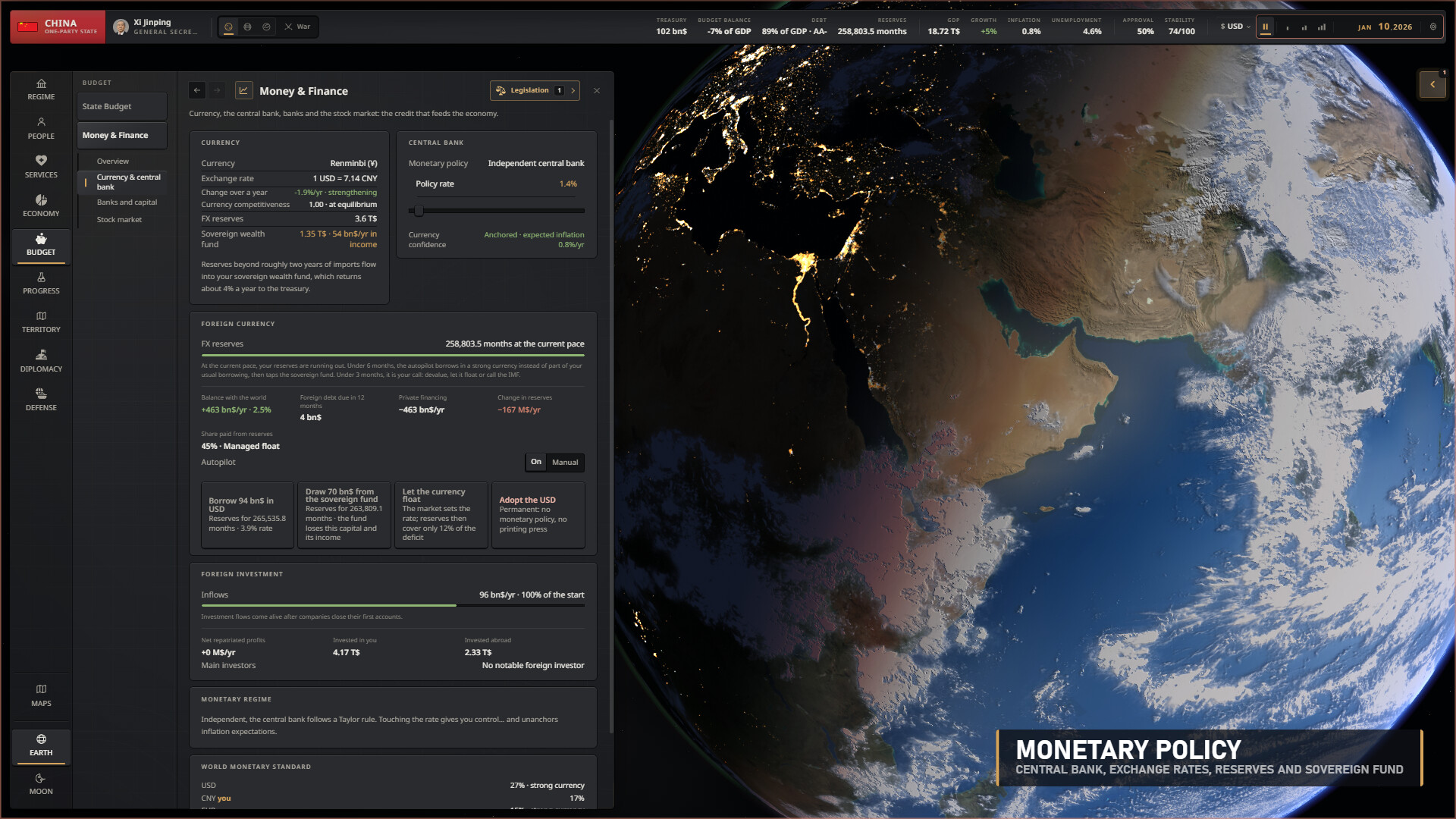
Task: Switch autopilot to Manual
Action: [565, 462]
